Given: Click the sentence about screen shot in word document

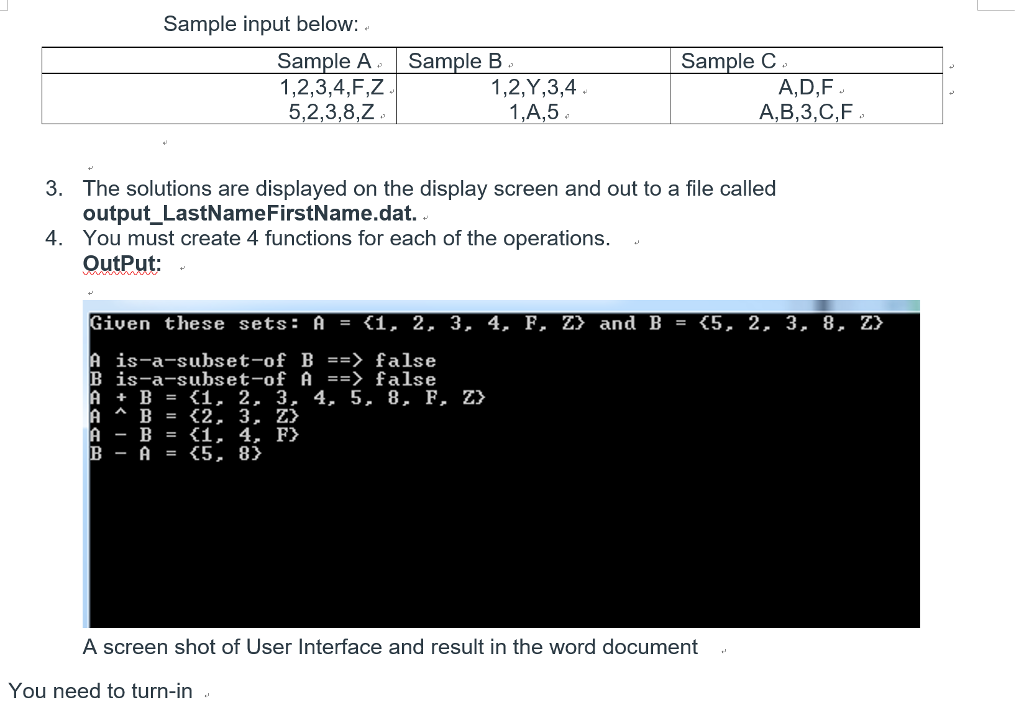Looking at the screenshot, I should [390, 647].
